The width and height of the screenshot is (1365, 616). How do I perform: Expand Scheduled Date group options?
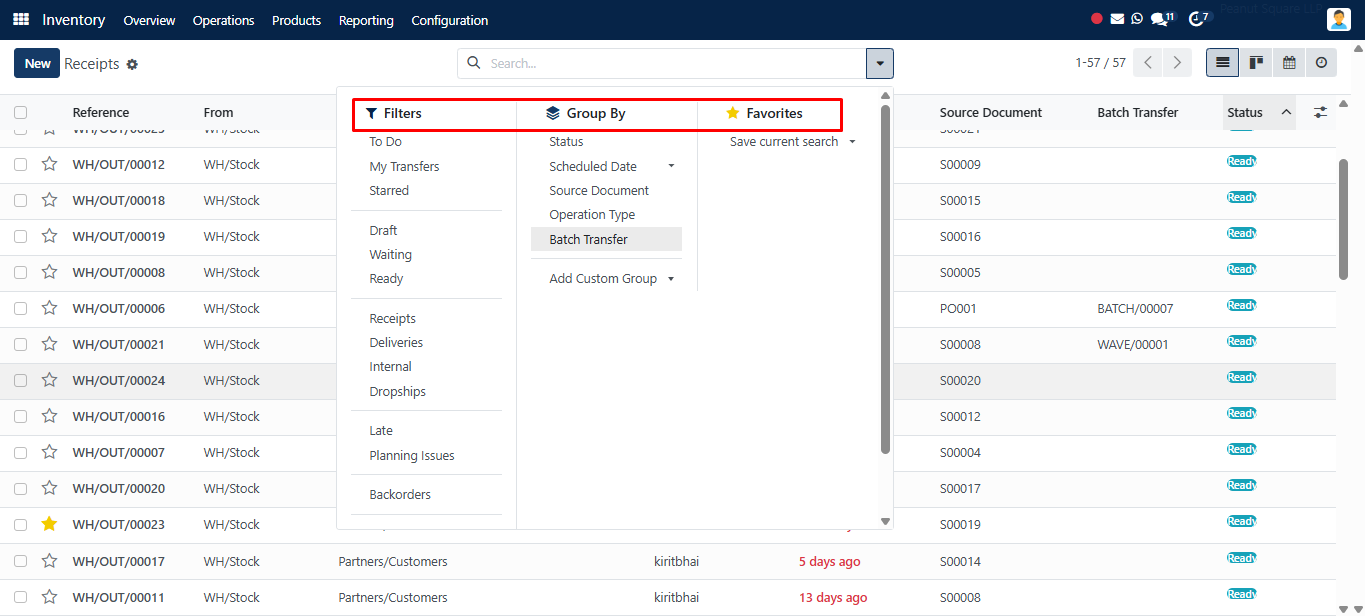pyautogui.click(x=671, y=166)
